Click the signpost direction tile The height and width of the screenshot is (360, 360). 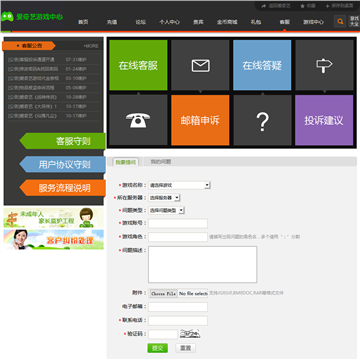(324, 65)
